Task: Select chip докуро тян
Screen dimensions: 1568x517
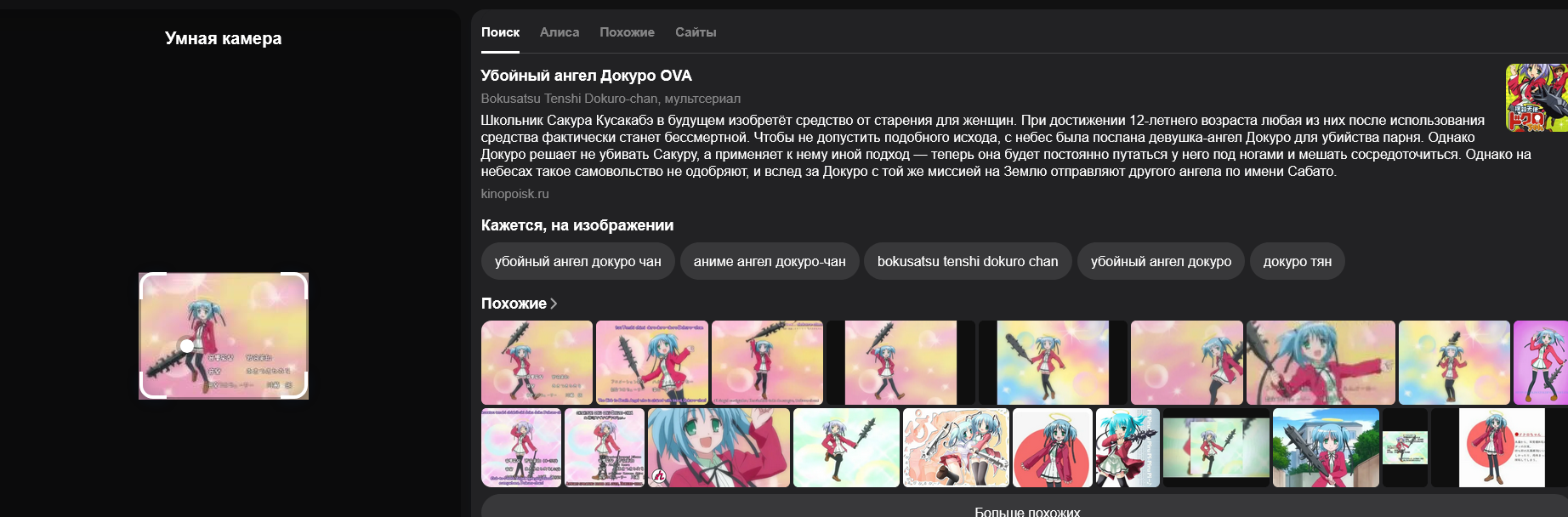Action: [x=1297, y=261]
